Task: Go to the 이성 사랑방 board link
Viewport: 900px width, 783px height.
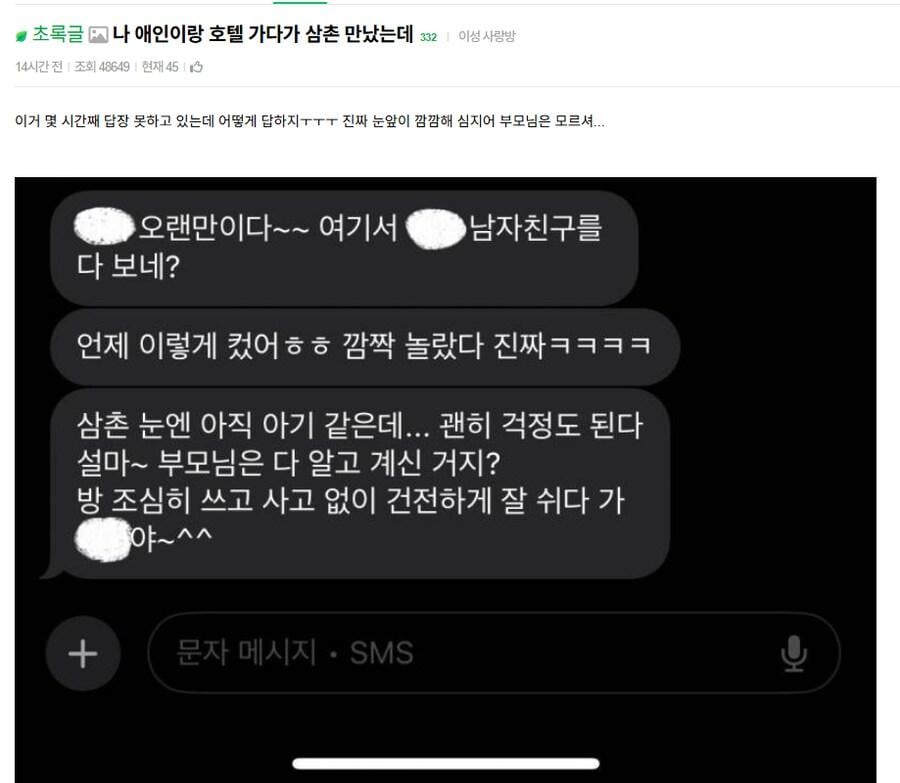Action: click(x=487, y=36)
